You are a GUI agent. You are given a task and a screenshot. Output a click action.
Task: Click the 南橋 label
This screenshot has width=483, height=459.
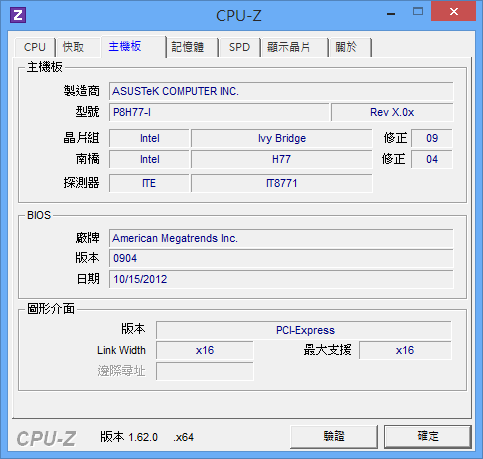pyautogui.click(x=88, y=159)
